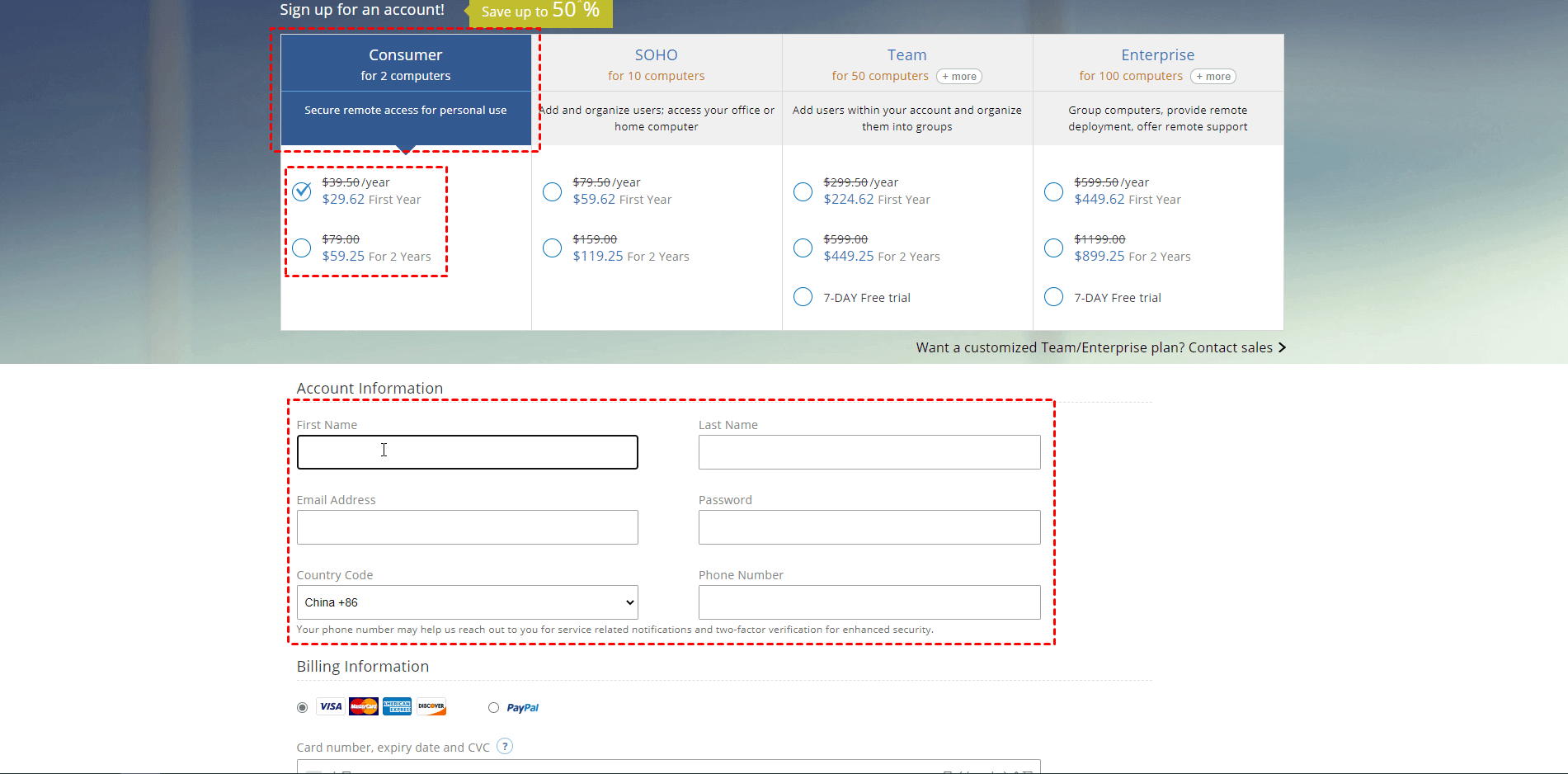
Task: Click the arrow beside Contact sales
Action: (1282, 348)
